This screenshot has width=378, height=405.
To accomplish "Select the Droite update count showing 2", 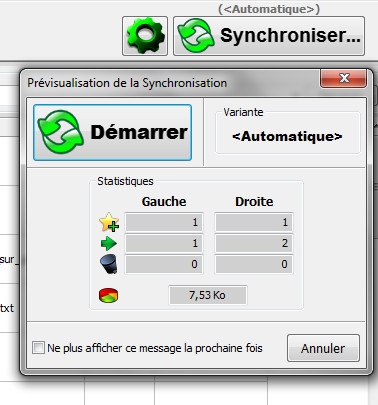I will tap(254, 243).
